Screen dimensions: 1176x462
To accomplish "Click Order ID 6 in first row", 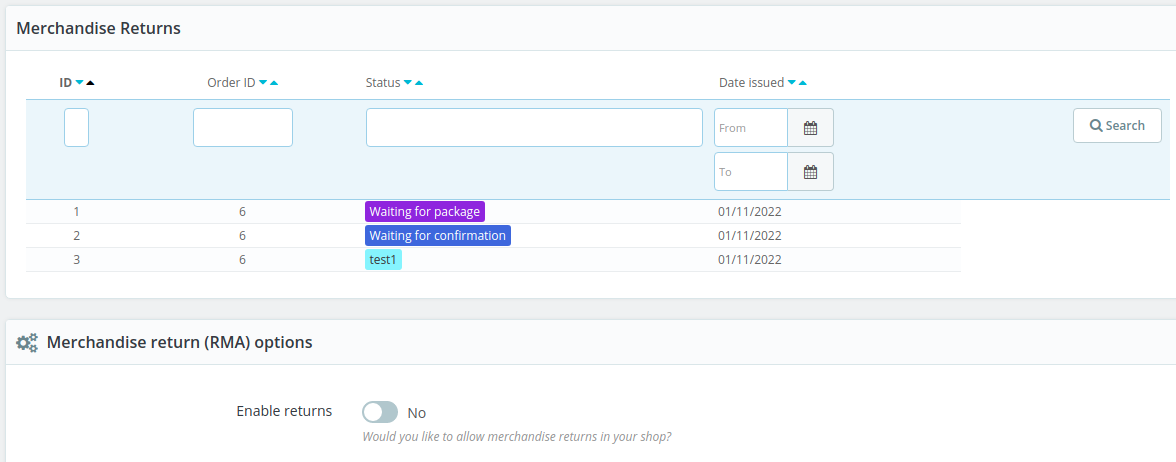I will (242, 212).
